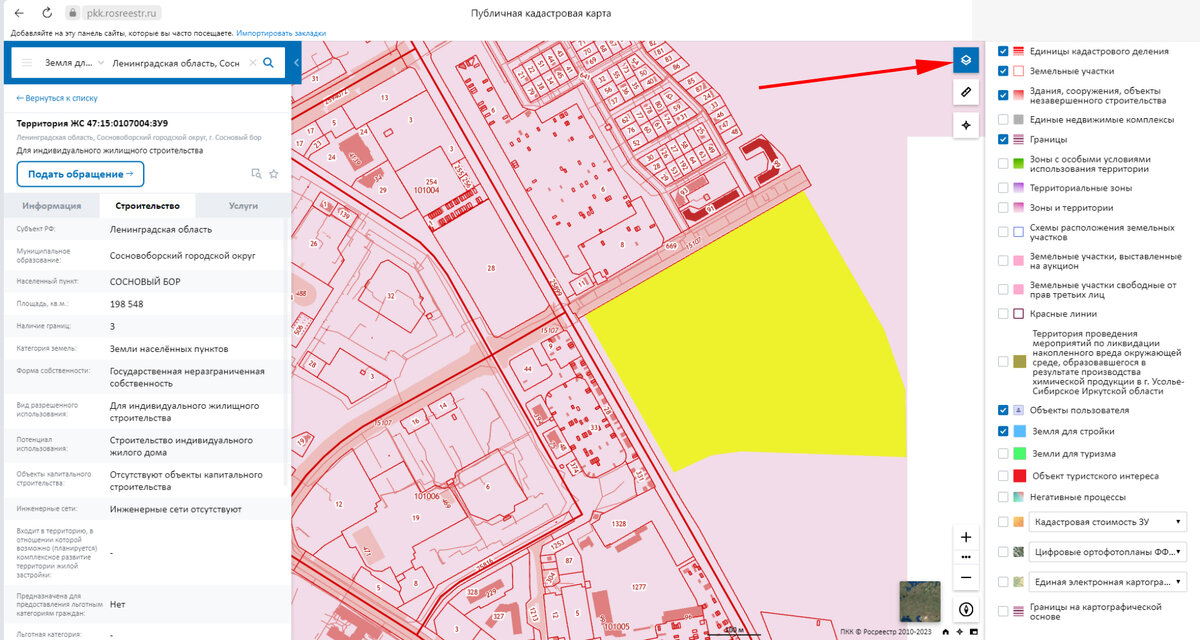Reload the browser page
Screen dimensions: 1200x640
(48, 13)
